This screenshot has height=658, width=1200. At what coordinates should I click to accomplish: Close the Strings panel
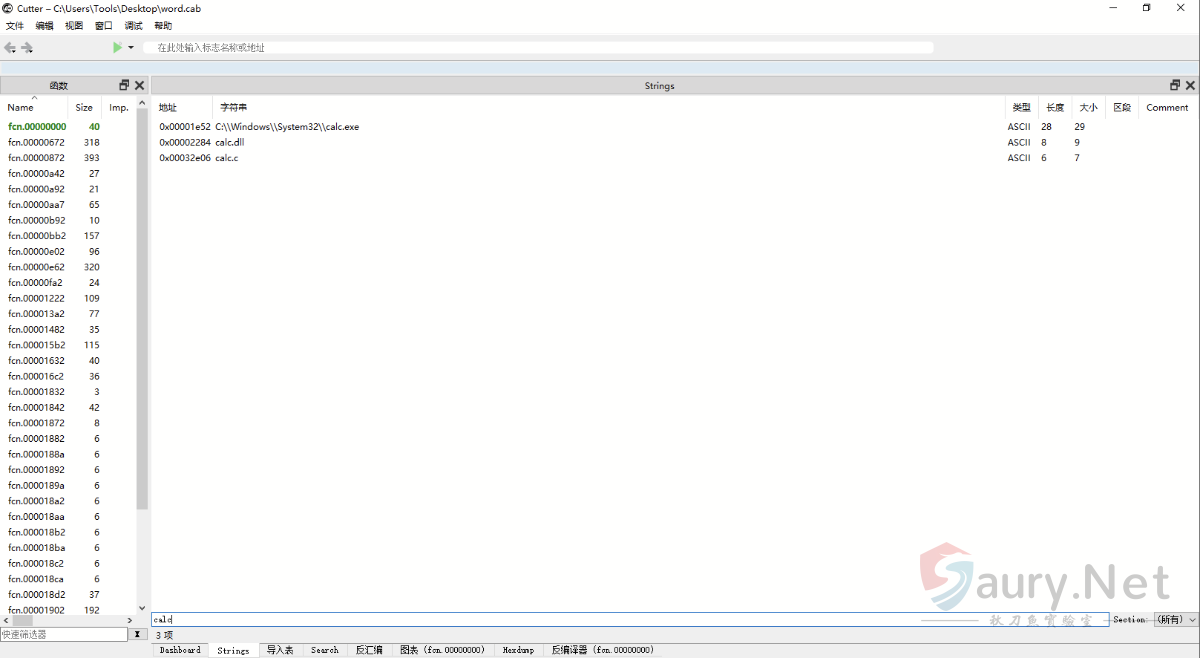click(x=1191, y=86)
